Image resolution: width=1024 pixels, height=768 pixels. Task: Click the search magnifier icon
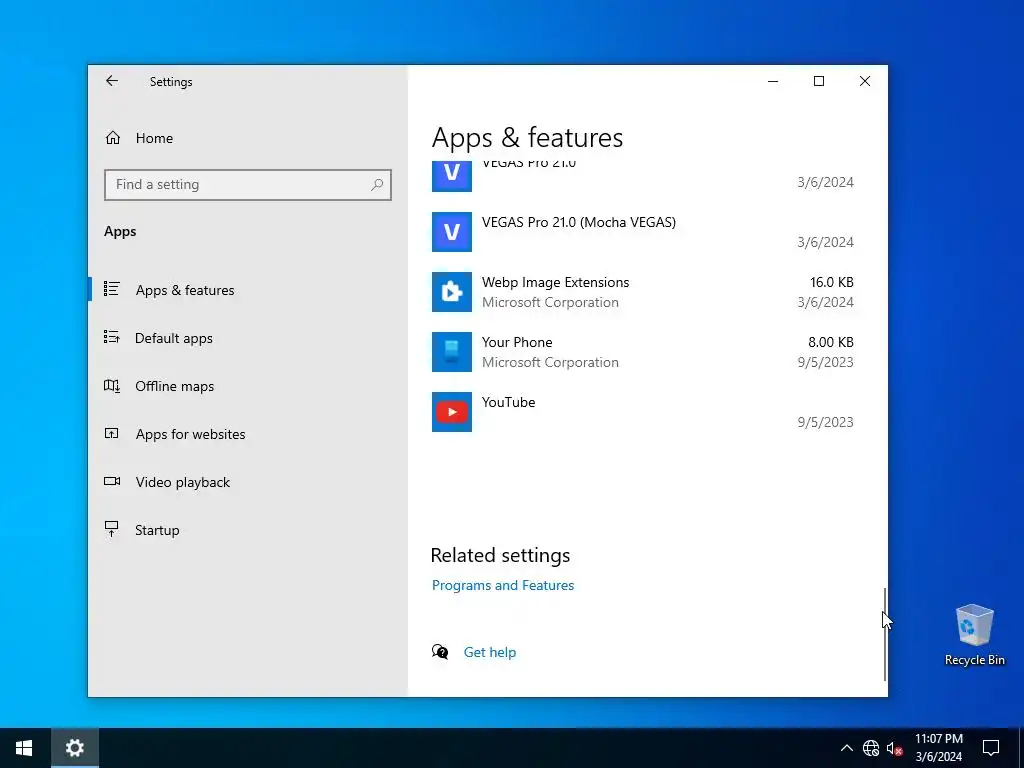click(377, 185)
